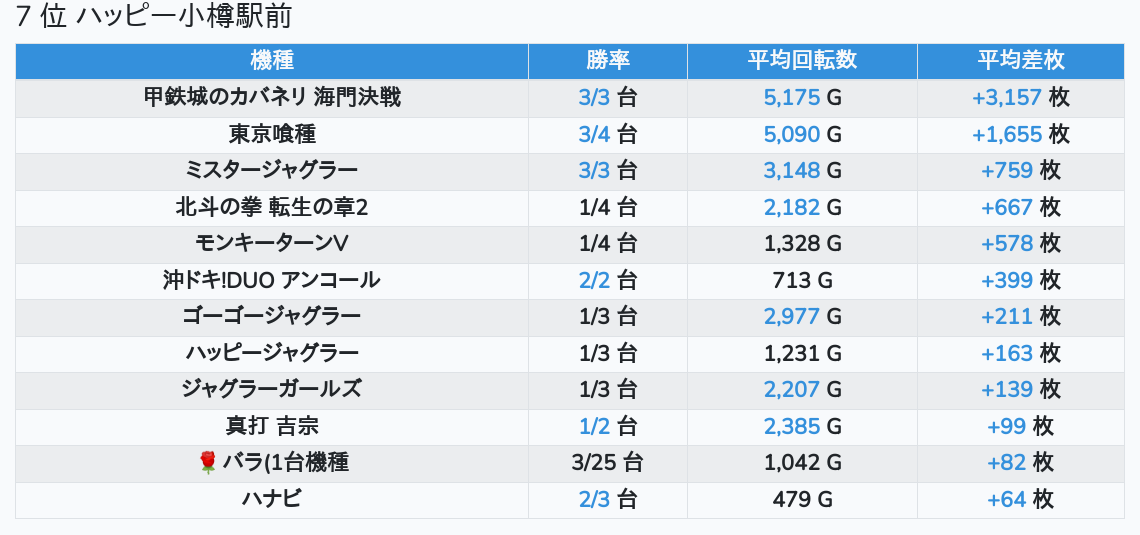This screenshot has width=1140, height=535.
Task: Click the +3,157 枚 average difference cell
Action: pyautogui.click(x=1020, y=98)
